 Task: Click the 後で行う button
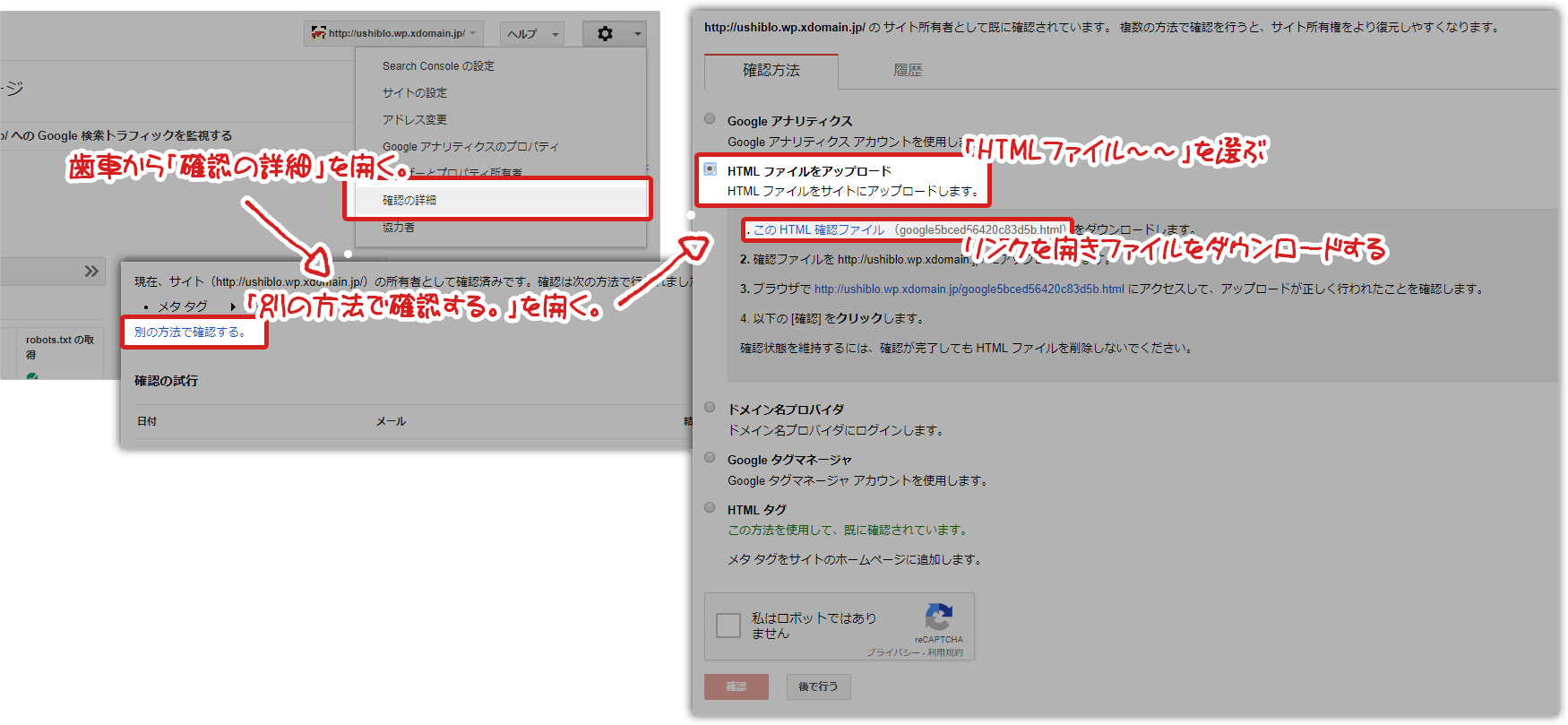point(818,686)
